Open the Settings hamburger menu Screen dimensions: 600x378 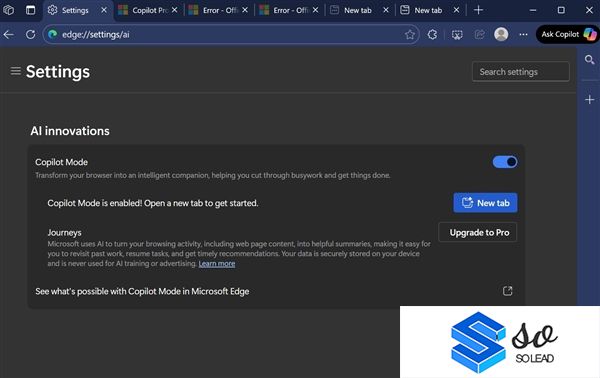click(16, 71)
